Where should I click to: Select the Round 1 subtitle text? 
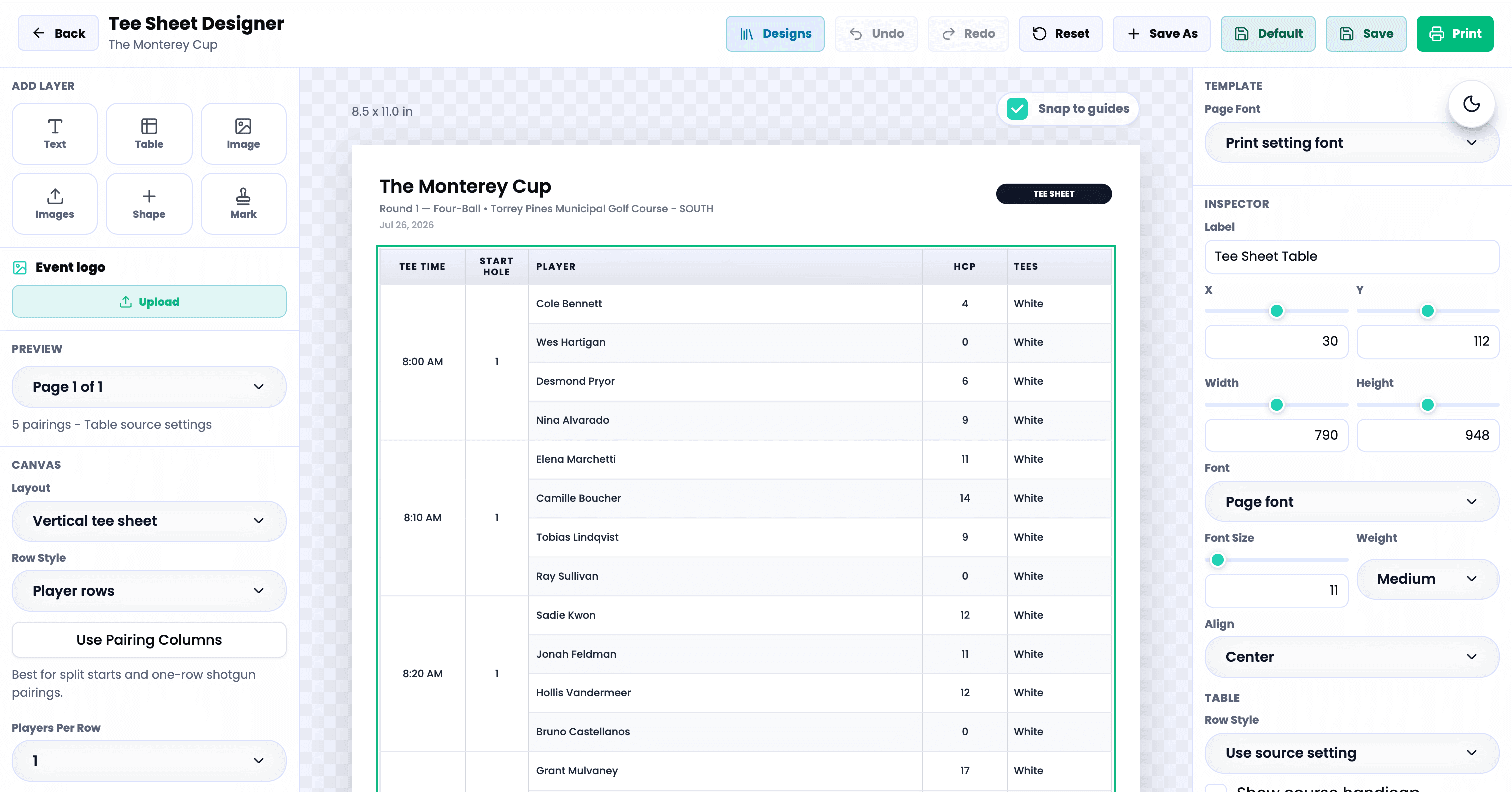pyautogui.click(x=546, y=209)
